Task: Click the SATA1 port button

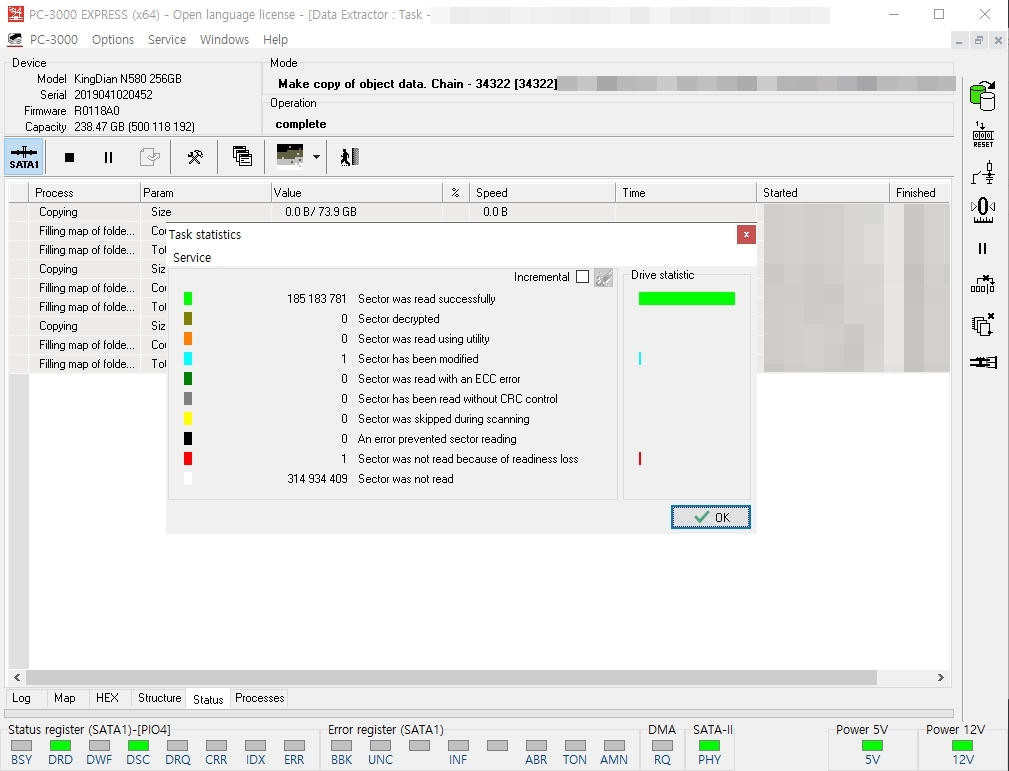Action: (x=24, y=157)
